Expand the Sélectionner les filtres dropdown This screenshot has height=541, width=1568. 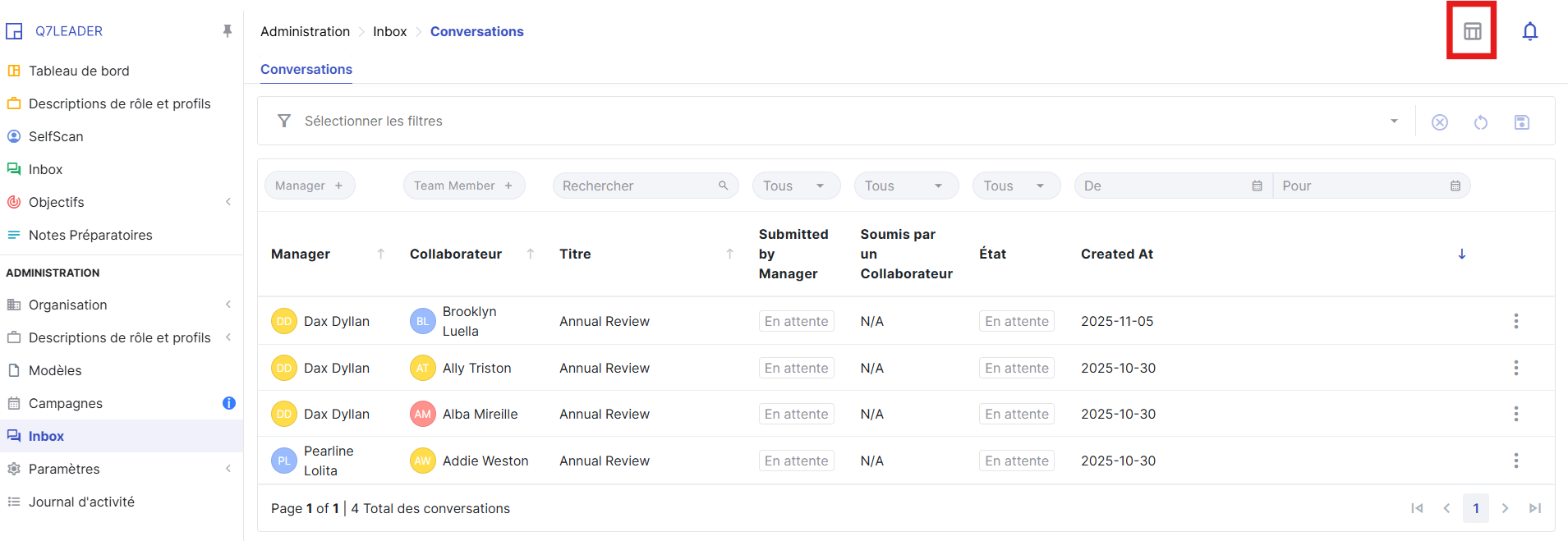click(1393, 121)
